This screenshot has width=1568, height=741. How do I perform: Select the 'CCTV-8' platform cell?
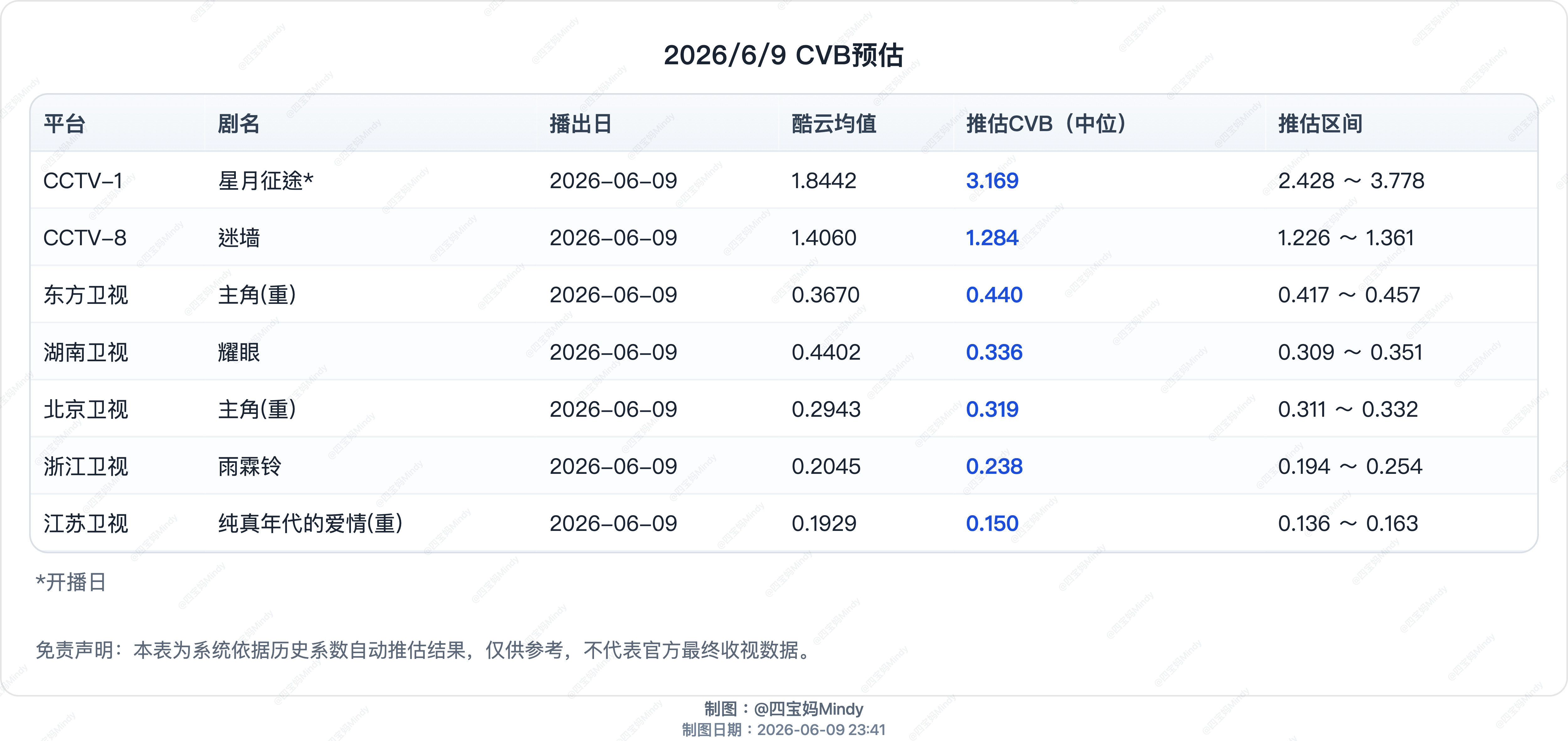tap(85, 238)
